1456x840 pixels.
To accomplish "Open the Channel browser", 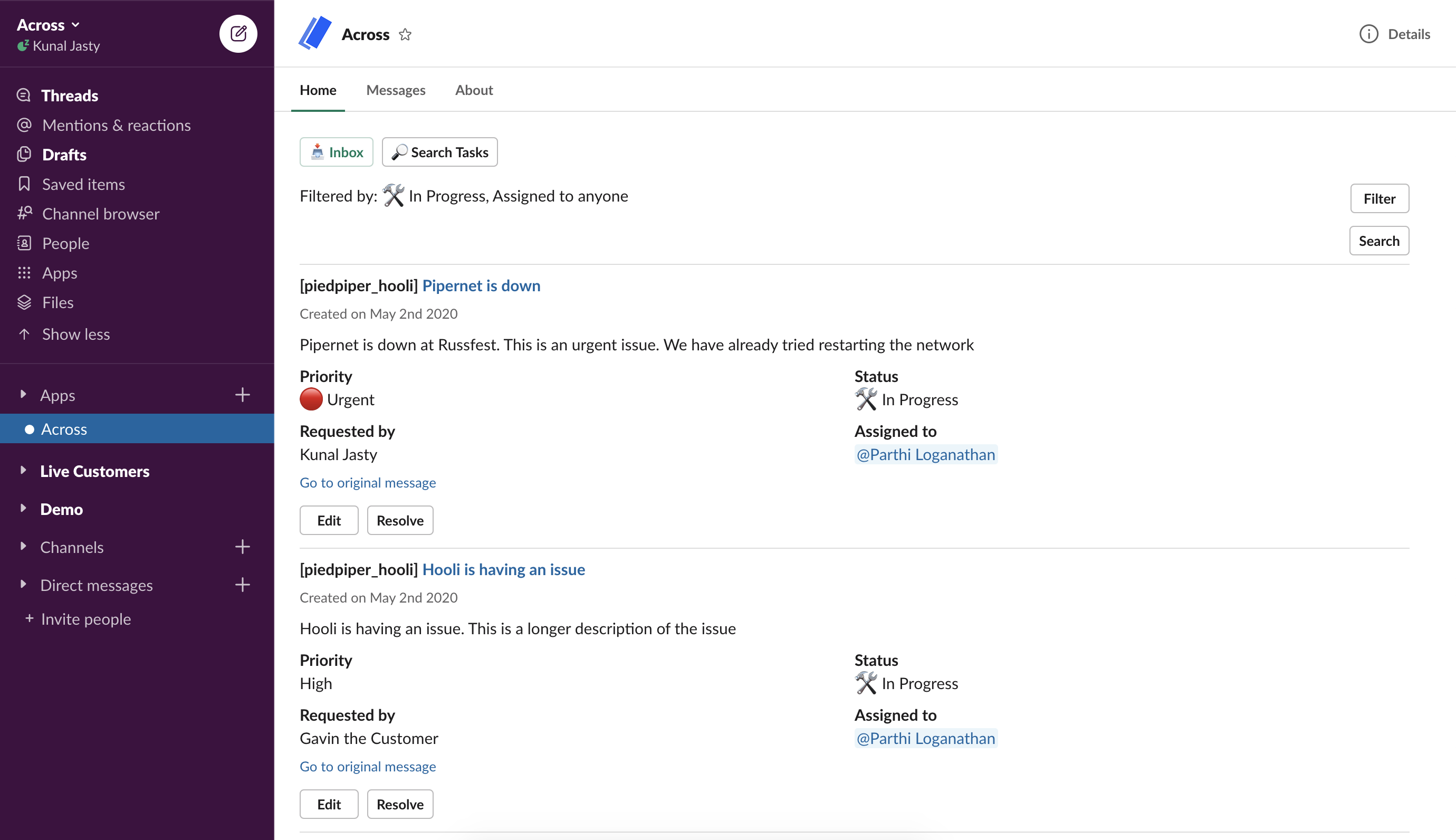I will coord(100,214).
